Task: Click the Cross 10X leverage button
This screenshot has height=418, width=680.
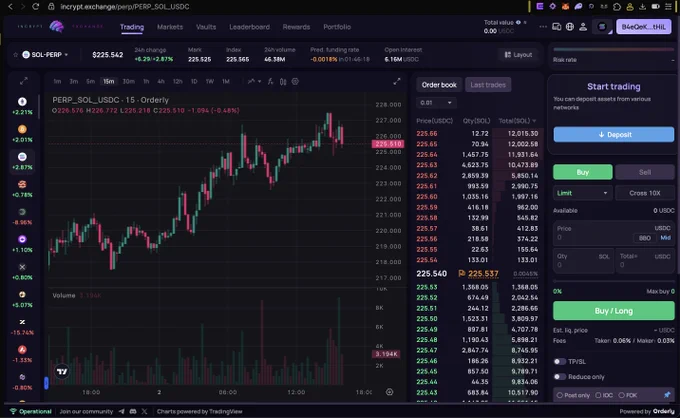Action: (x=644, y=193)
